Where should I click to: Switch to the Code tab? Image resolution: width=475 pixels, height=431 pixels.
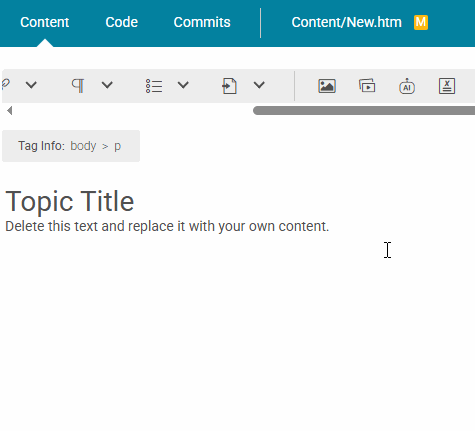121,22
